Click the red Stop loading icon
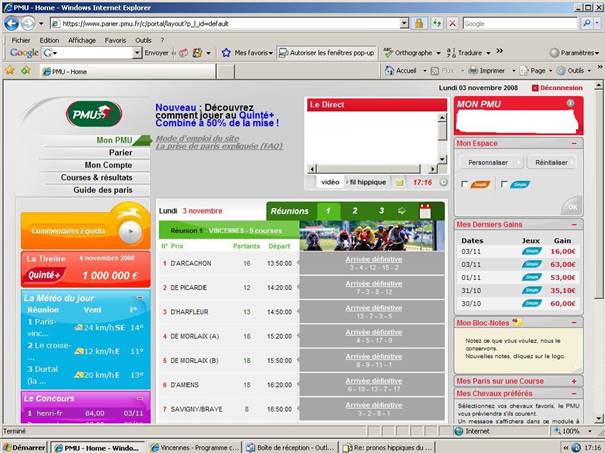This screenshot has width=605, height=453. click(453, 24)
